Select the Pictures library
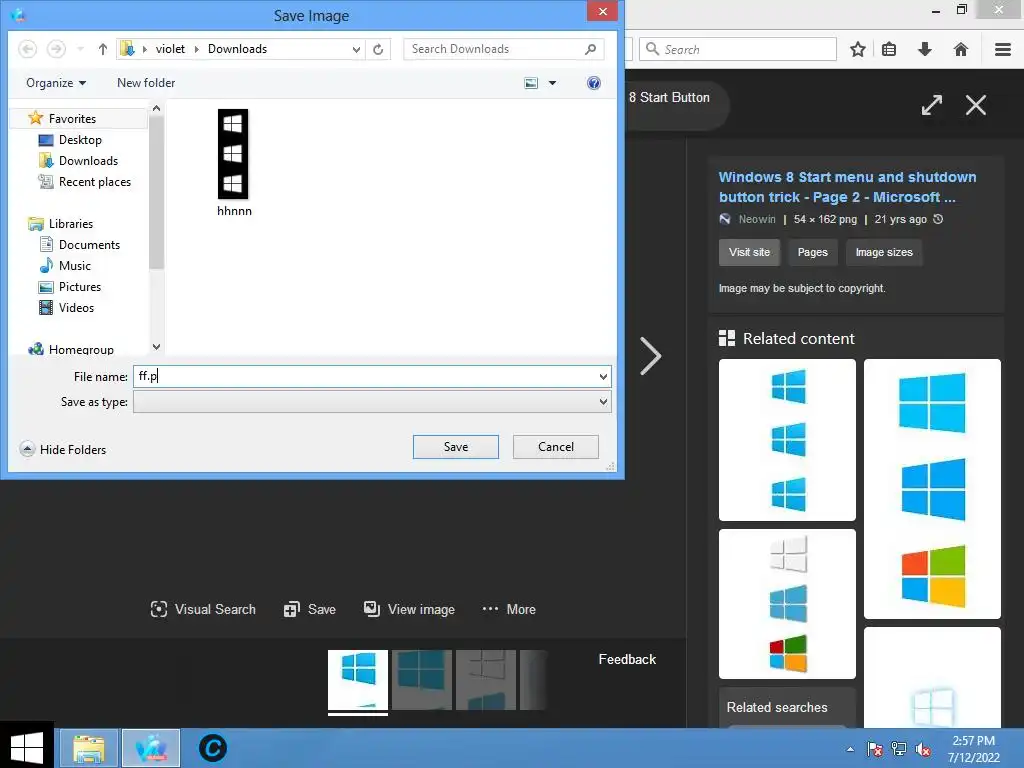Screen dimensions: 1024x768 pos(80,286)
